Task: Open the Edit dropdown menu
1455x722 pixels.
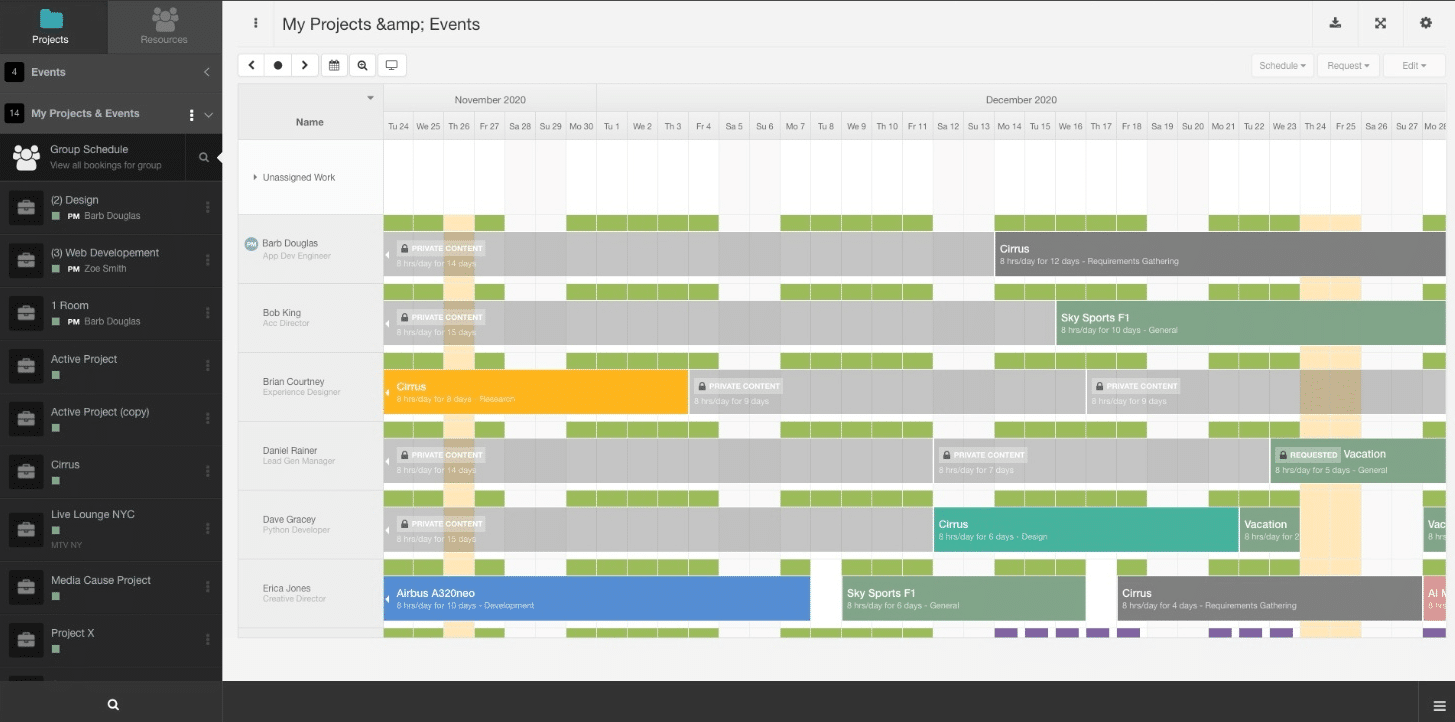Action: [1412, 65]
